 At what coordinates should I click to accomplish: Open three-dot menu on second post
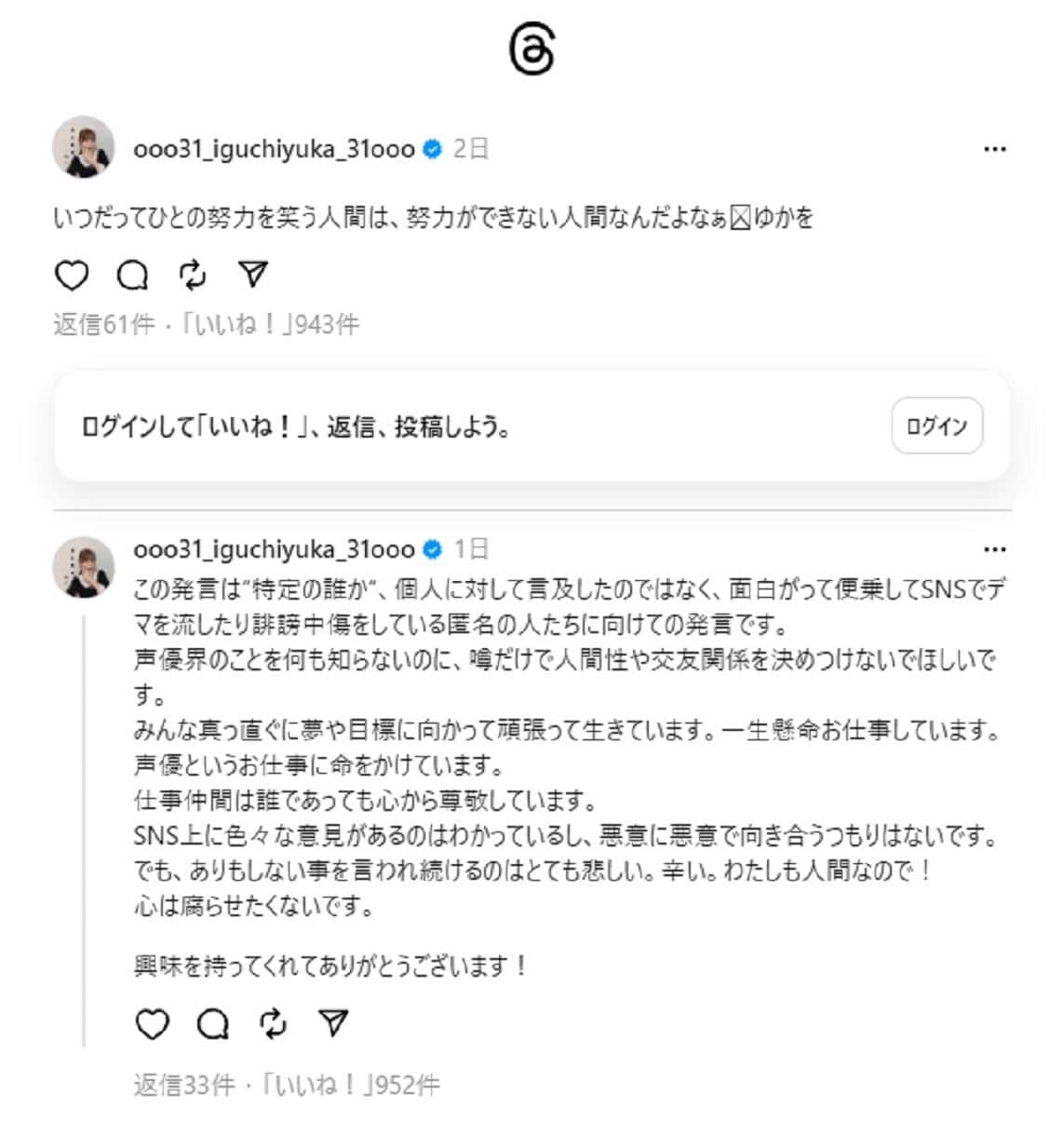click(994, 549)
